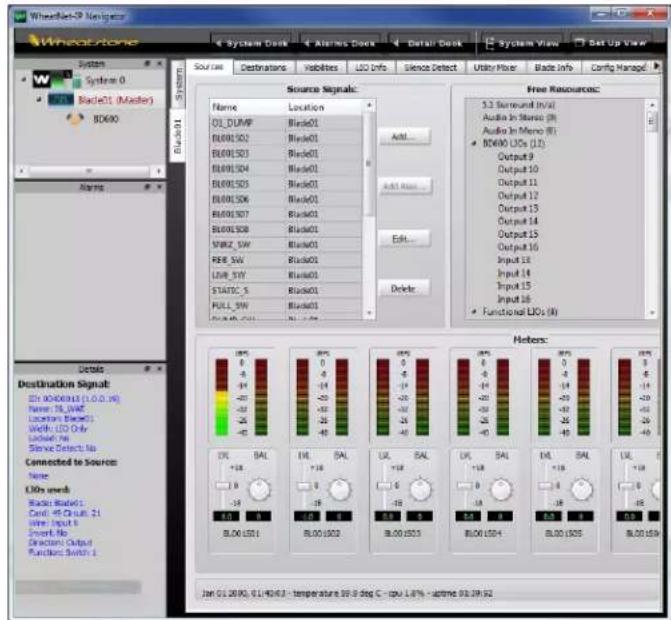The height and width of the screenshot is (620, 671).
Task: Click the Wheatstone logo
Action: pos(84,42)
